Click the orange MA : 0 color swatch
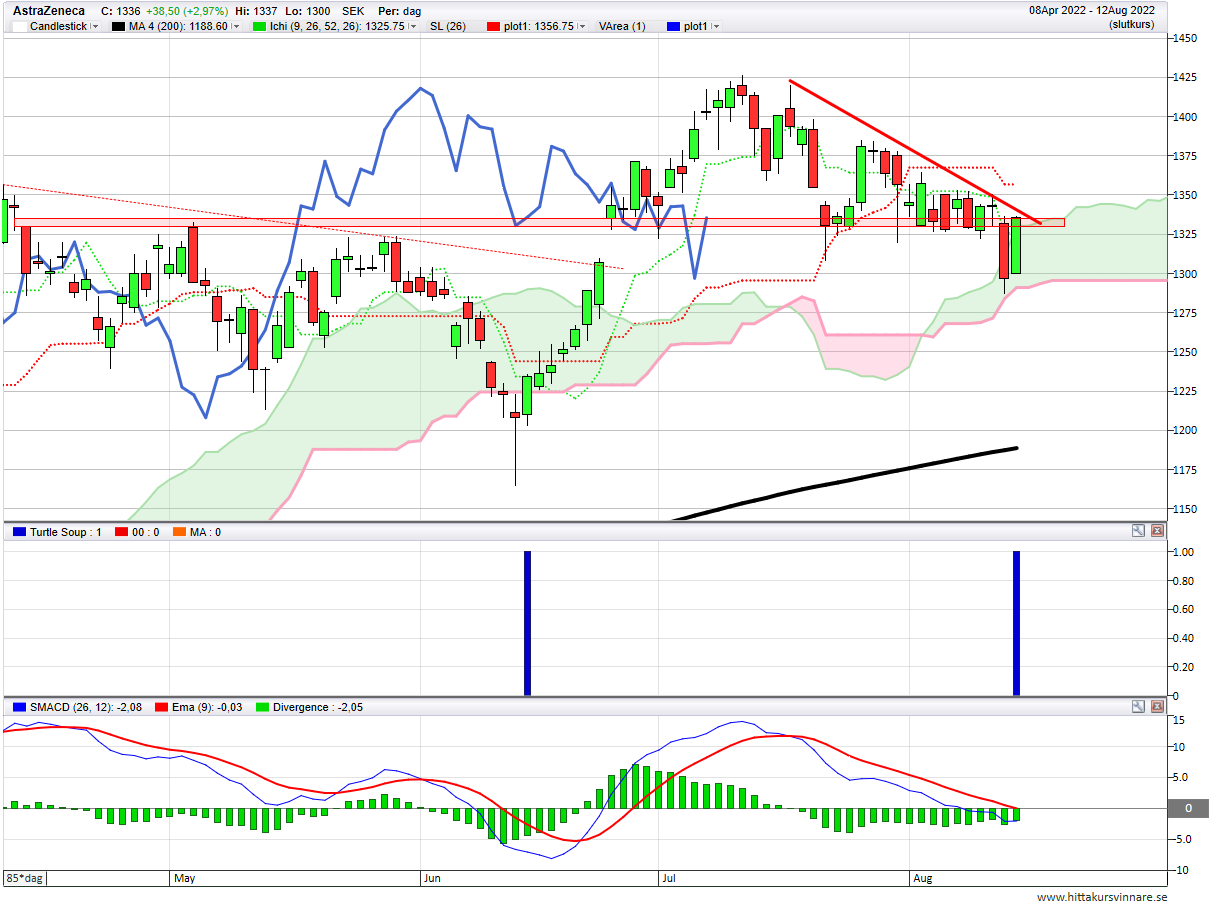This screenshot has width=1212, height=902. (x=180, y=532)
